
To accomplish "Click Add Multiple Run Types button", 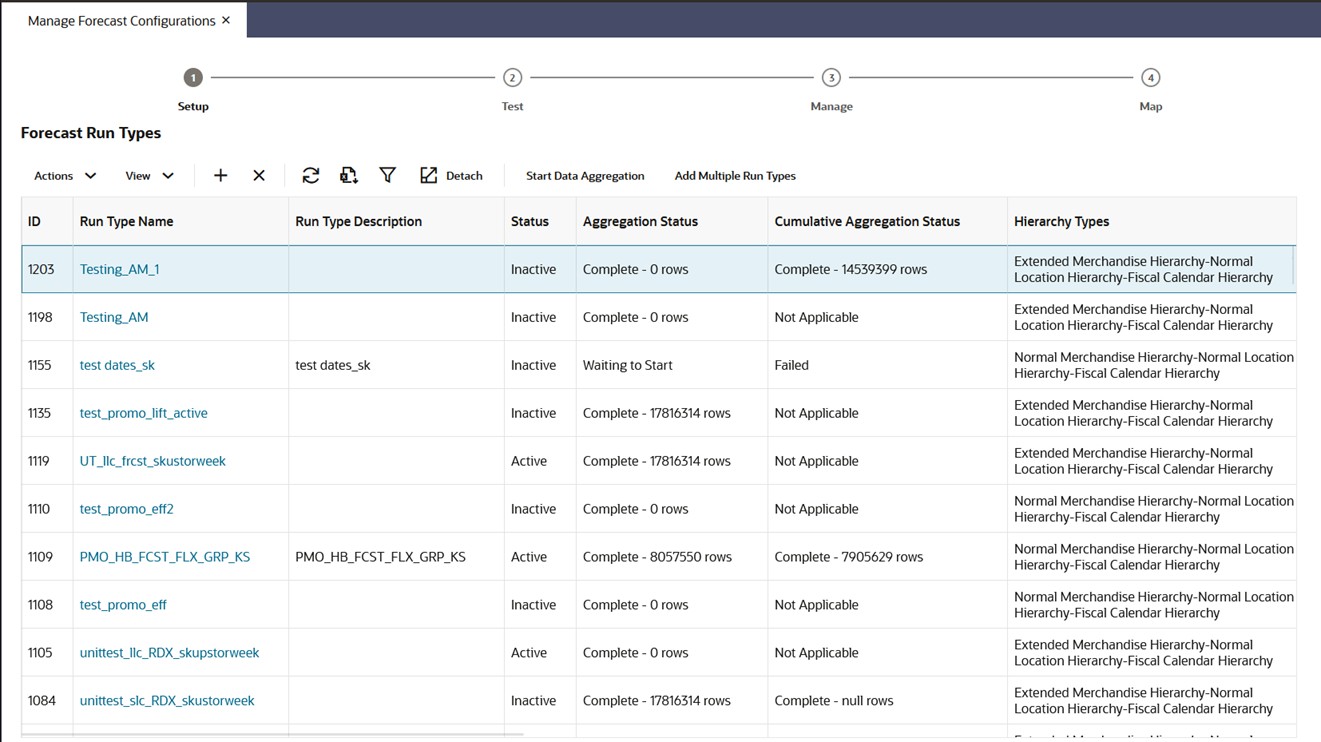I will pos(735,176).
